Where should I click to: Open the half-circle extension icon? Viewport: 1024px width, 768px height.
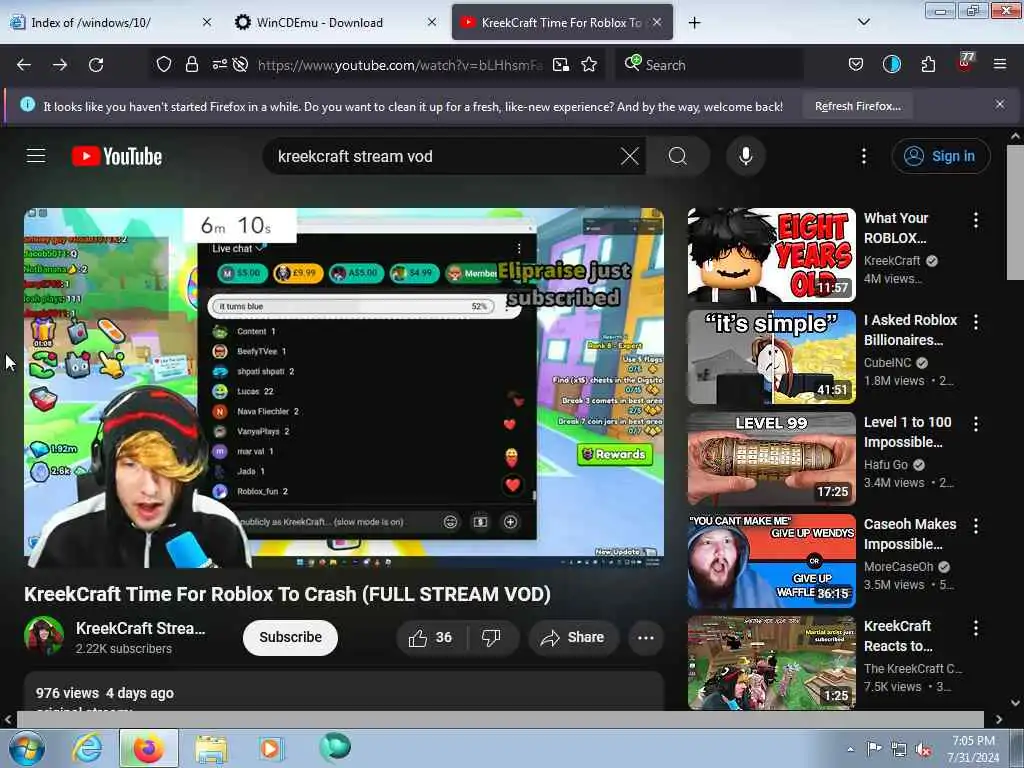(x=891, y=64)
